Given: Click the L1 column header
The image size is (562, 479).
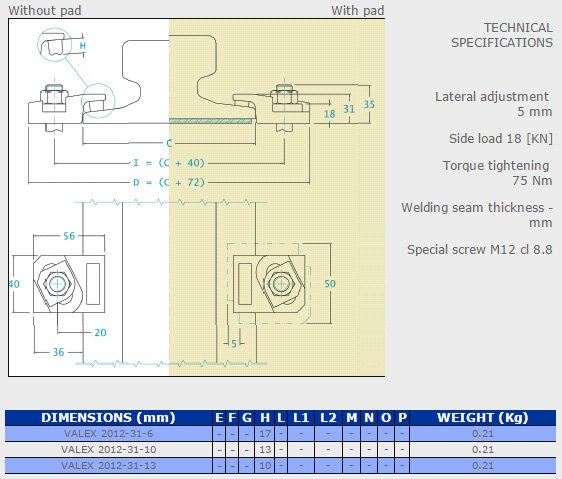Looking at the screenshot, I should click(301, 418).
